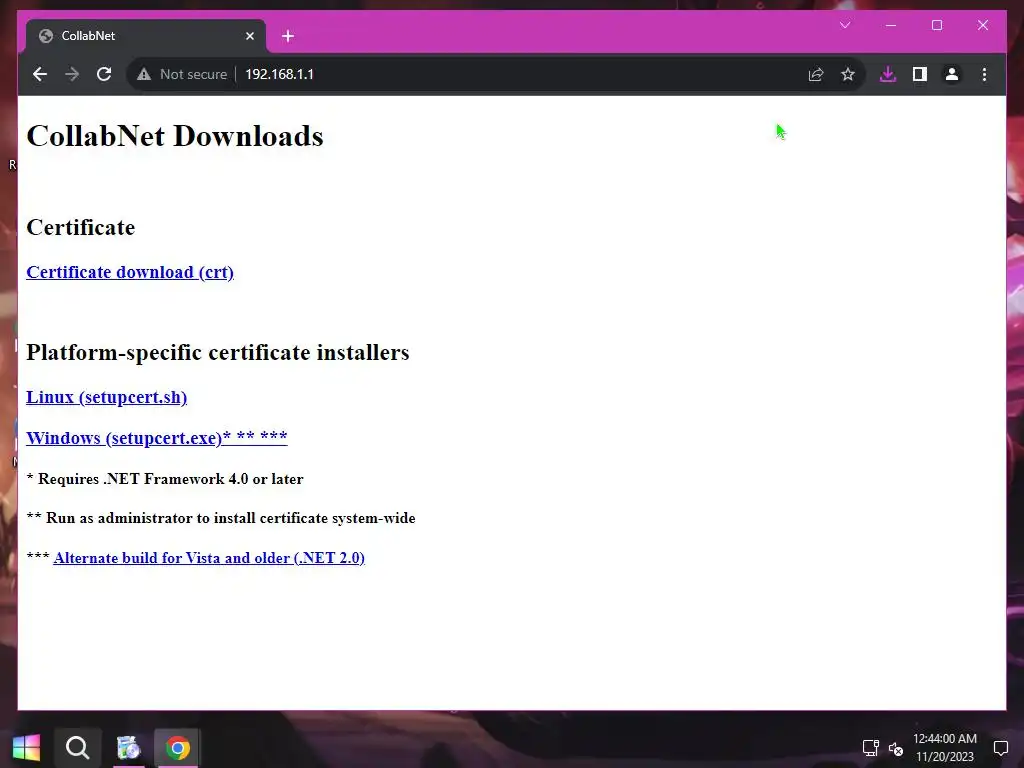The width and height of the screenshot is (1024, 768).
Task: View the Not secure site warning info
Action: click(182, 74)
